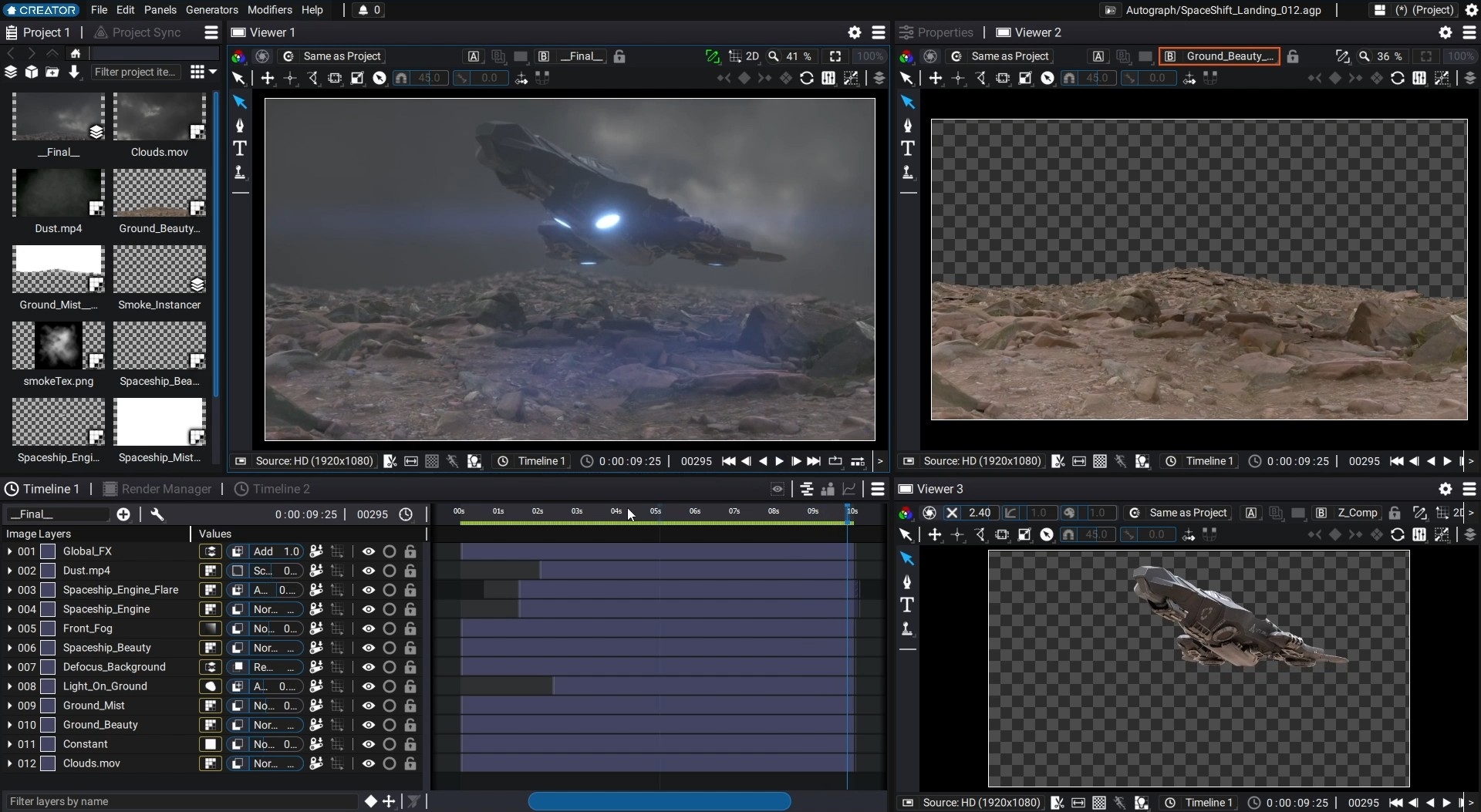1481x812 pixels.
Task: Click the Timeline 1 button in Viewer 2
Action: point(1209,461)
